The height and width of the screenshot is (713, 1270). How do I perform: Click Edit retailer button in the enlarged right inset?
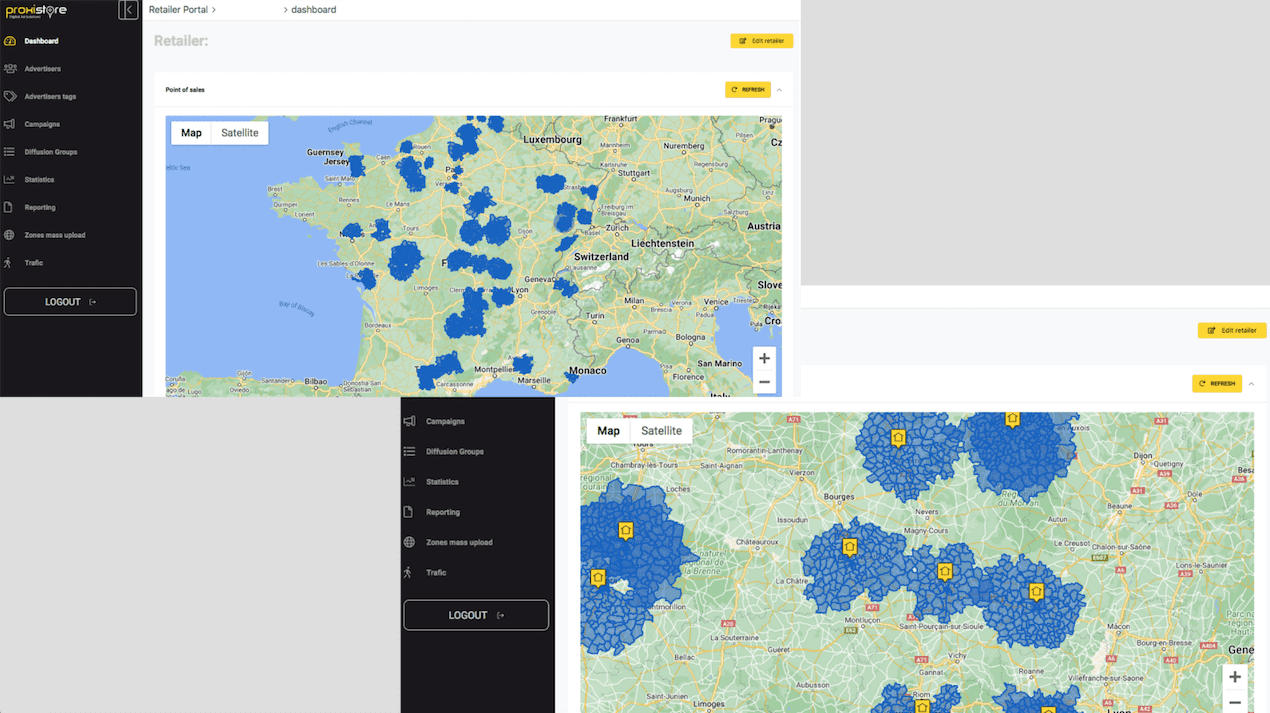pos(1232,330)
